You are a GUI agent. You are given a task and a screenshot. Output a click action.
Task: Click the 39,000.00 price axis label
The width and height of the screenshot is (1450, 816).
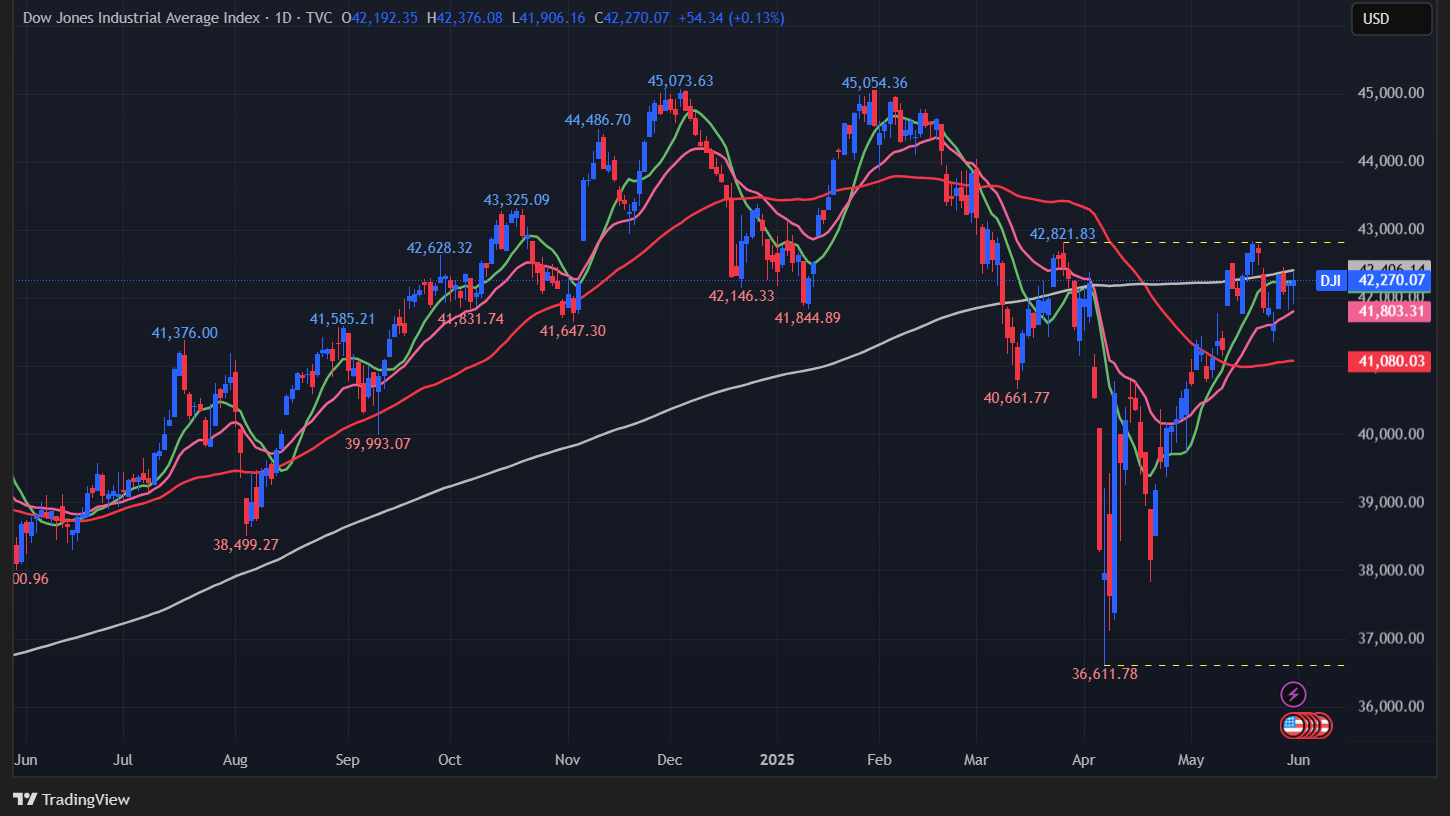point(1390,502)
